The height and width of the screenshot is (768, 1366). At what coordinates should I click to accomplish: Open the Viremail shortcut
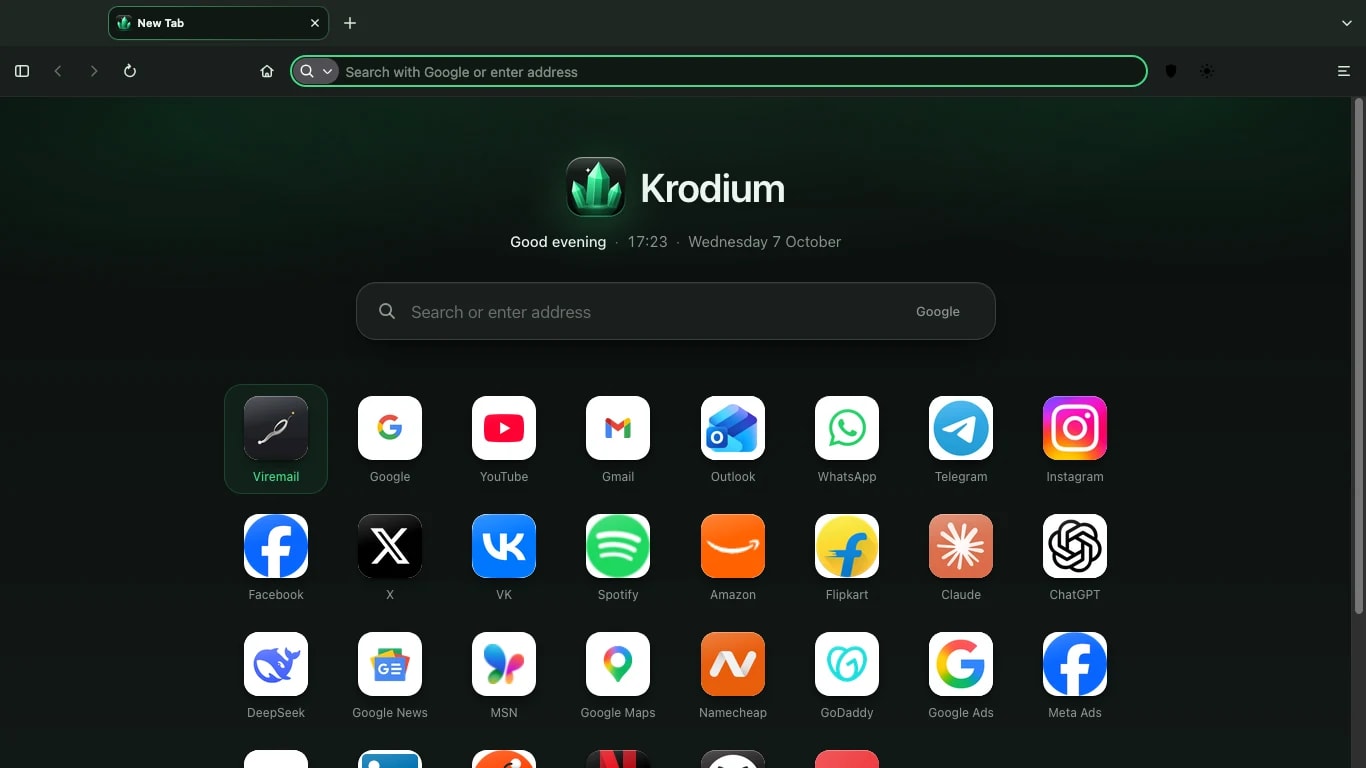[x=276, y=439]
